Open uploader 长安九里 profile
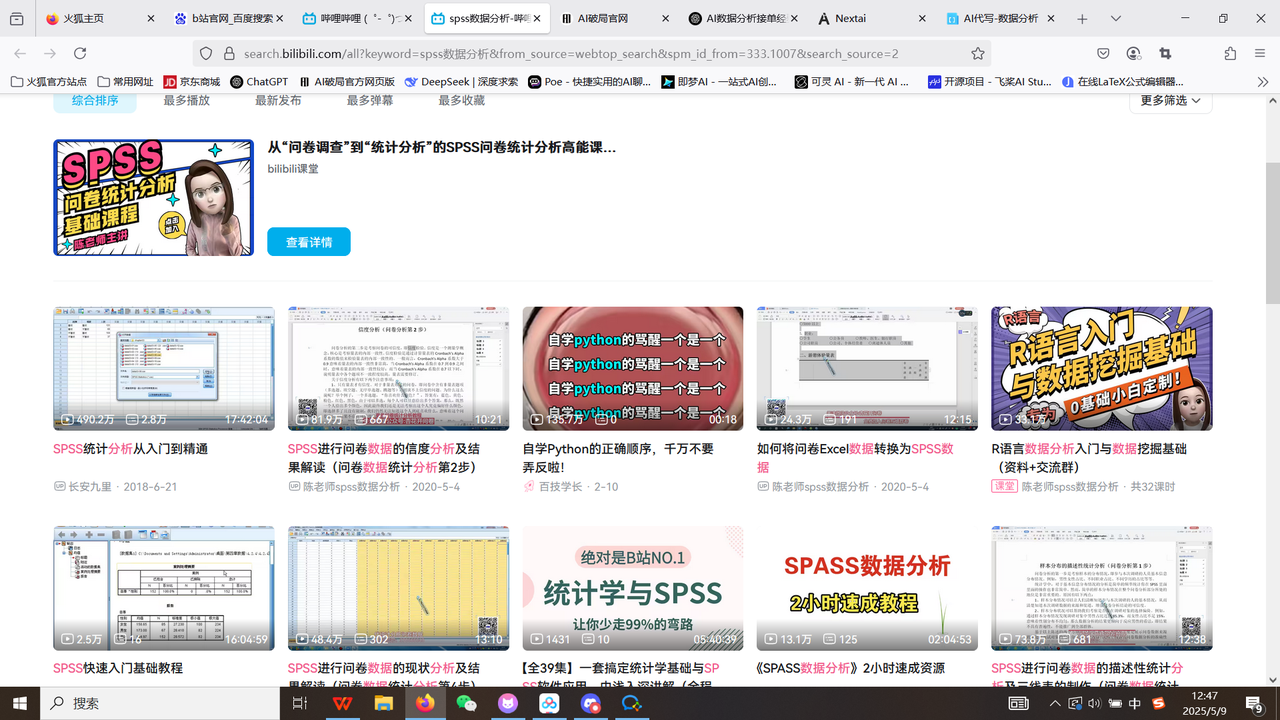This screenshot has width=1280, height=720. pos(92,487)
